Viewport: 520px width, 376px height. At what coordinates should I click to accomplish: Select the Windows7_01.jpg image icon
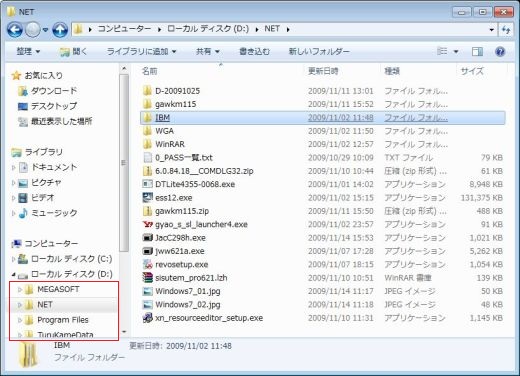[x=147, y=291]
